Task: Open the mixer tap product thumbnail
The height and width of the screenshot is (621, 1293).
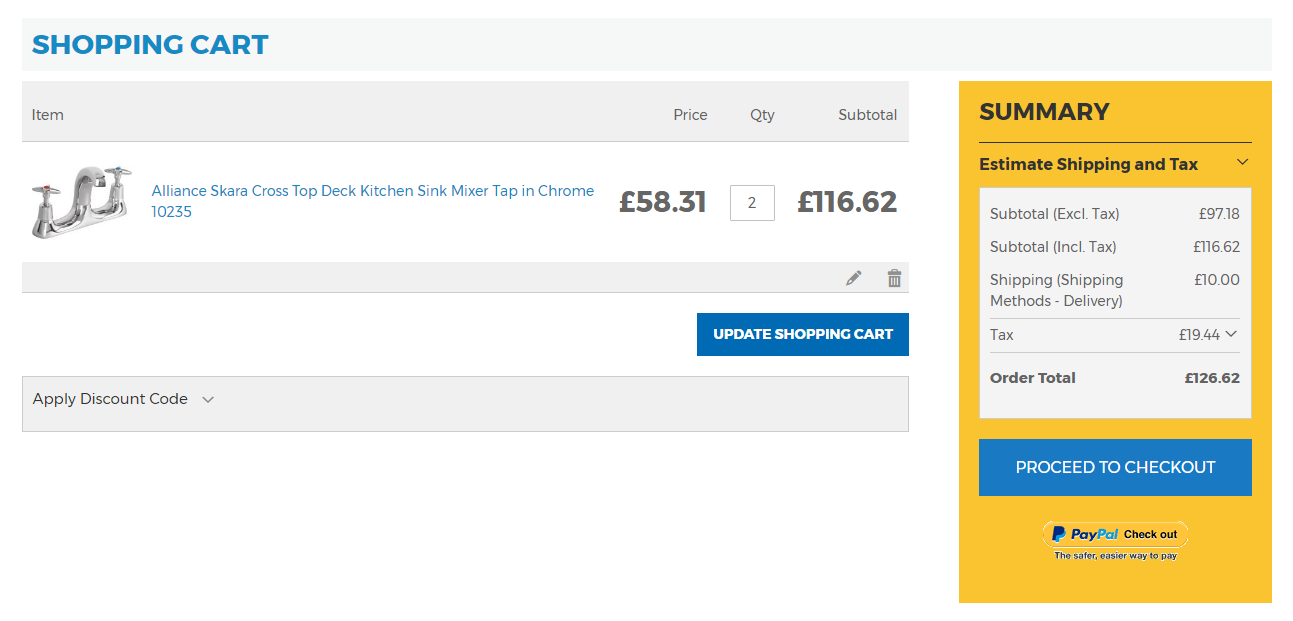Action: (80, 201)
